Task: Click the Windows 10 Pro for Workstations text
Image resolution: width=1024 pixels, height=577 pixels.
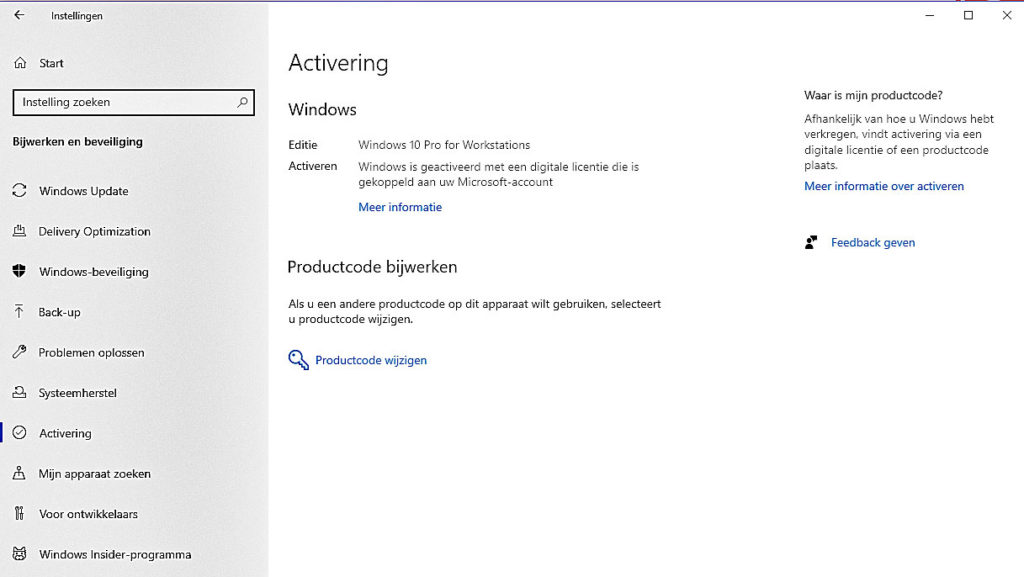Action: [444, 145]
